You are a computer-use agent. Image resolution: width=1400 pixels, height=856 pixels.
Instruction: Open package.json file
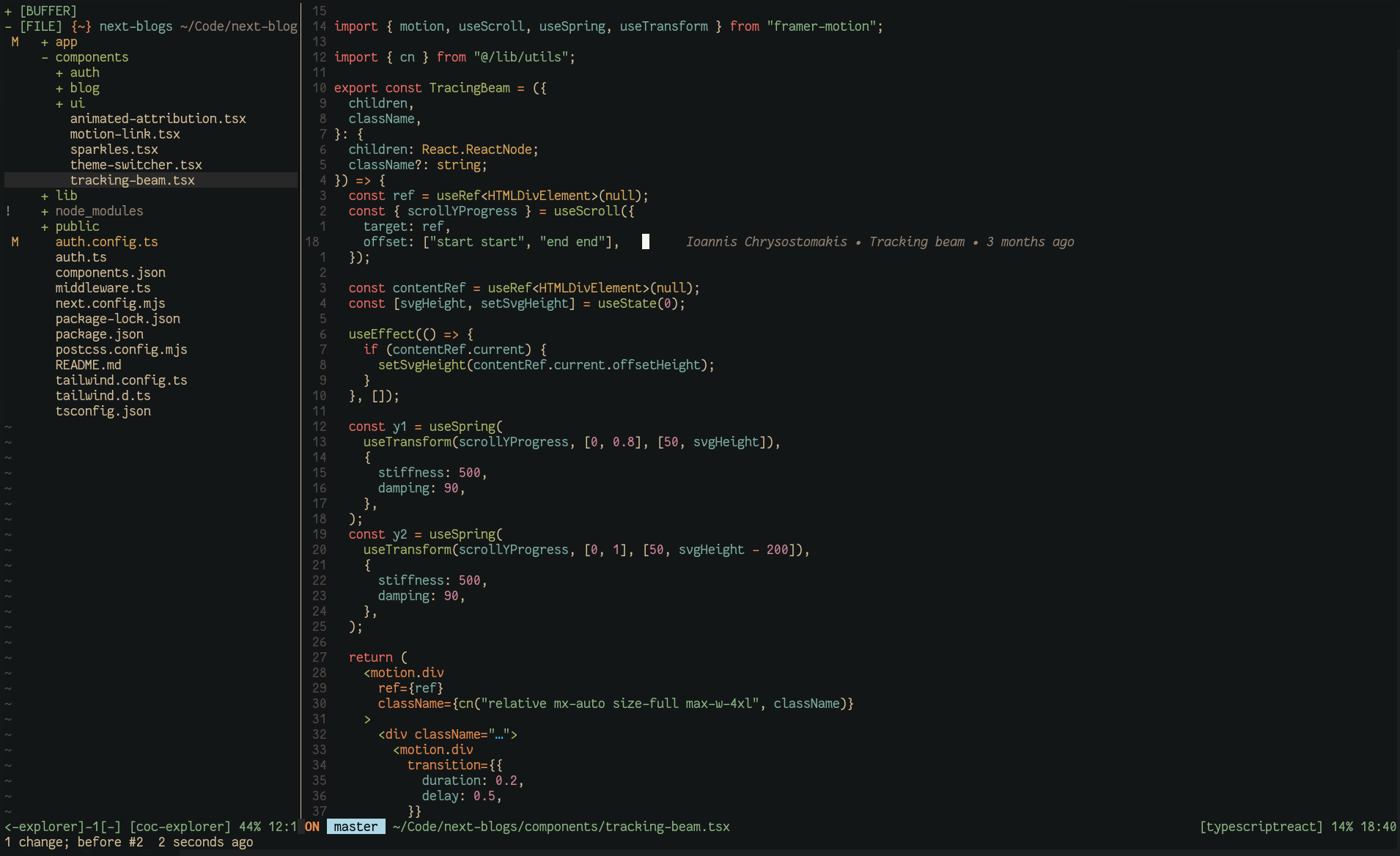click(99, 334)
